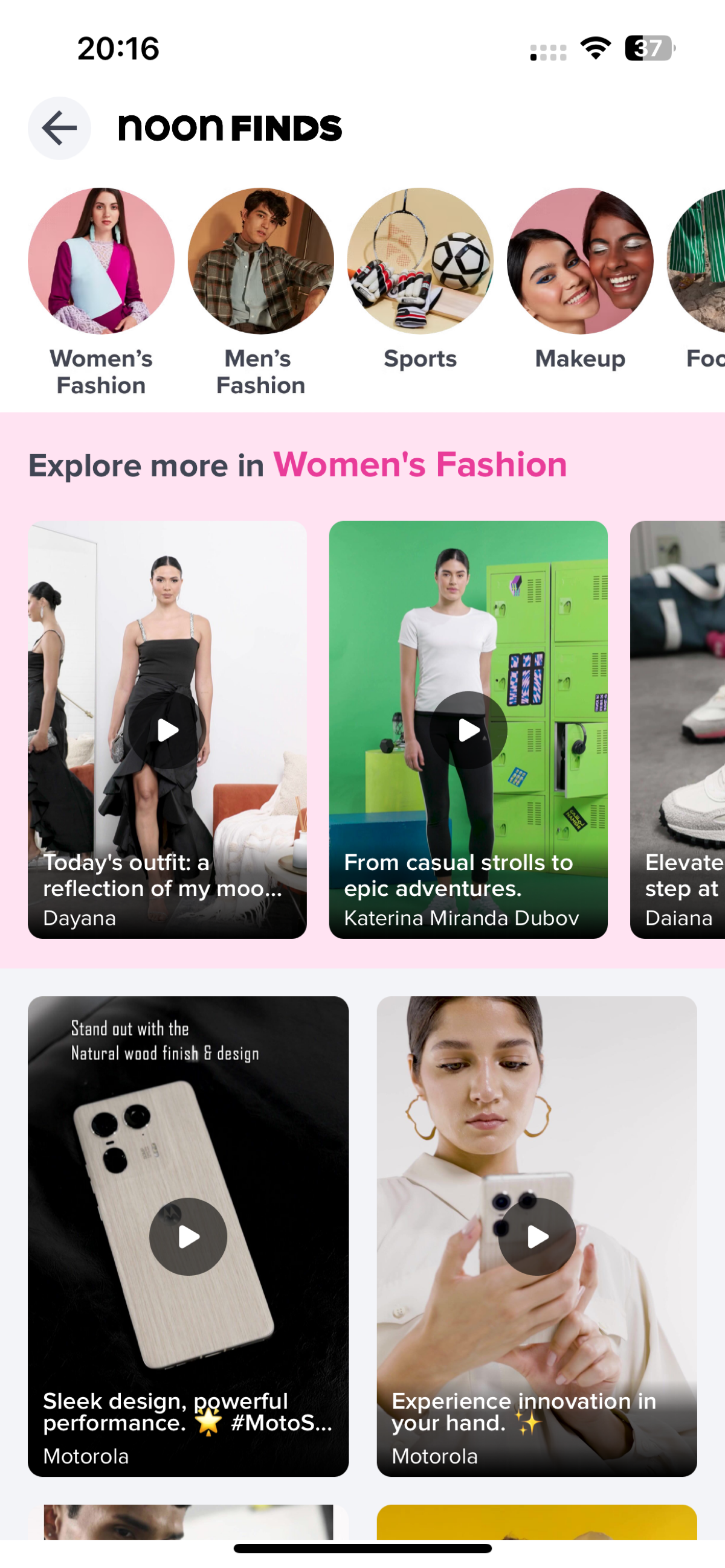Image resolution: width=725 pixels, height=1568 pixels.
Task: Open the pink Women's Fashion heading link
Action: [420, 465]
